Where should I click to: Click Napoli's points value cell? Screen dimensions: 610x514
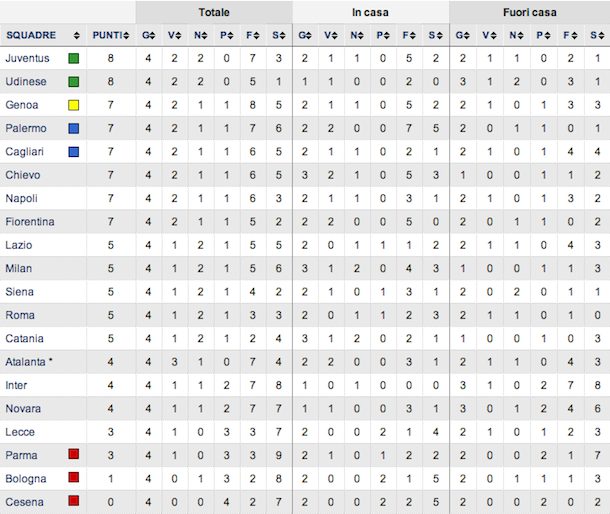tap(111, 198)
